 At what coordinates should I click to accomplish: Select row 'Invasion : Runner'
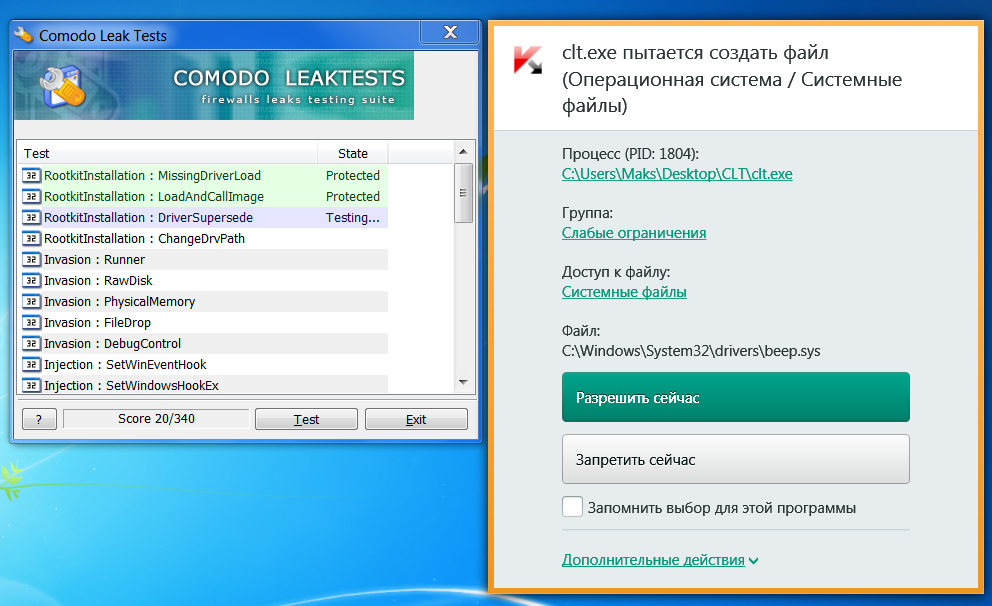(x=203, y=259)
